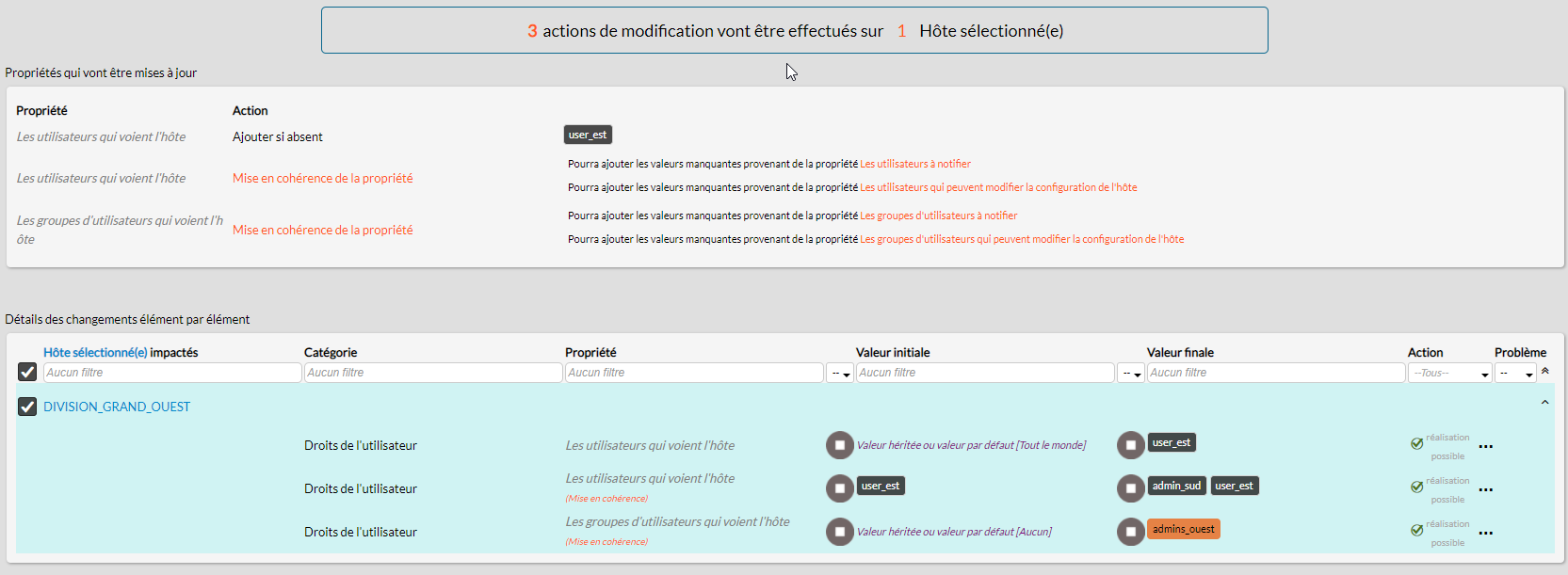
Task: Click the 'Les groupes d'utilisateurs à notifier' link
Action: [x=938, y=216]
